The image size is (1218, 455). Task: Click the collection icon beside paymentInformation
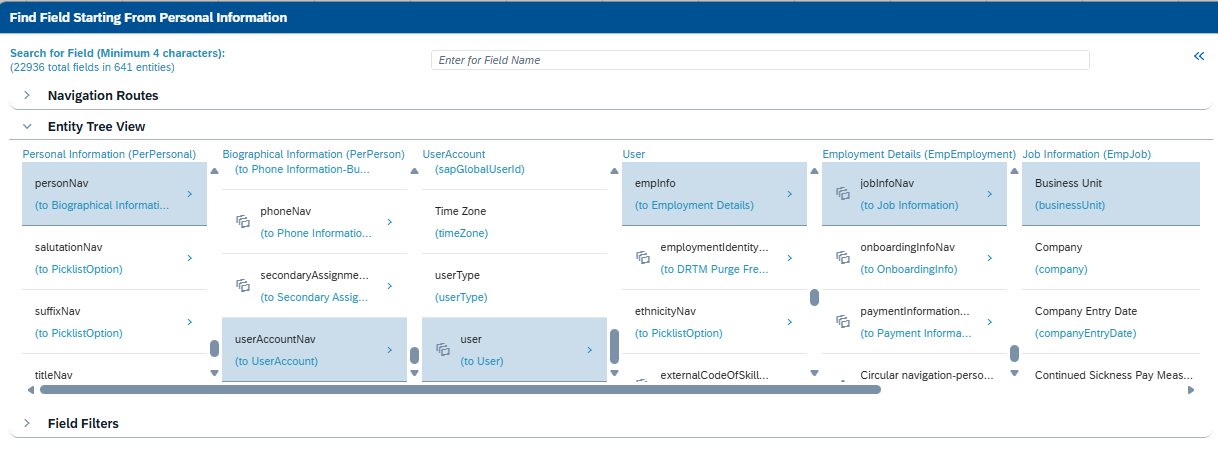tap(842, 321)
